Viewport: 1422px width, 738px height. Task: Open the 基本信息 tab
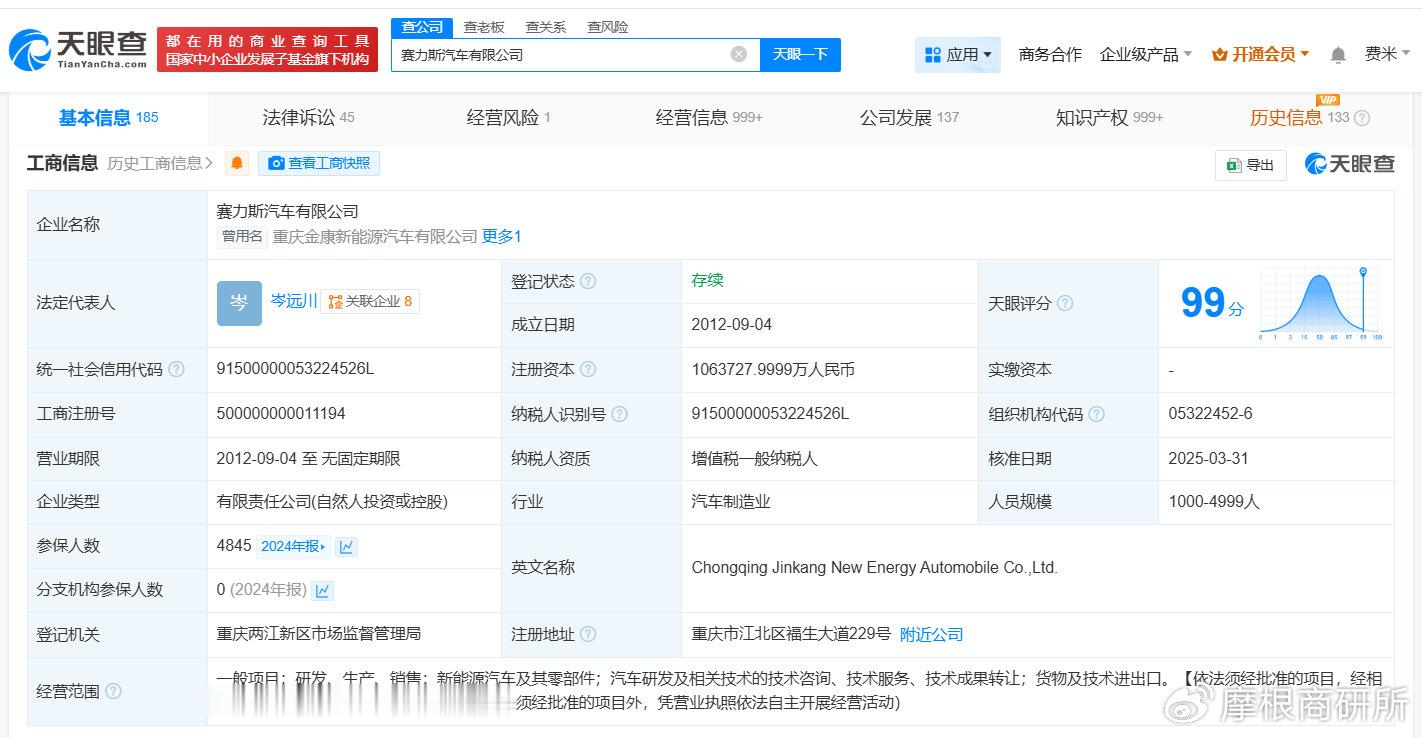108,118
